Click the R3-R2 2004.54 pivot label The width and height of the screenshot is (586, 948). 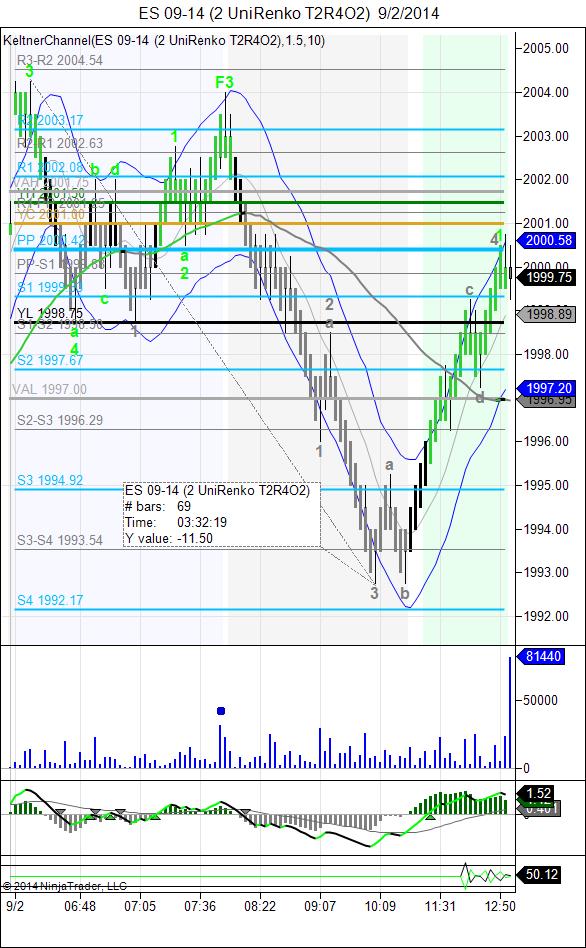tap(59, 60)
